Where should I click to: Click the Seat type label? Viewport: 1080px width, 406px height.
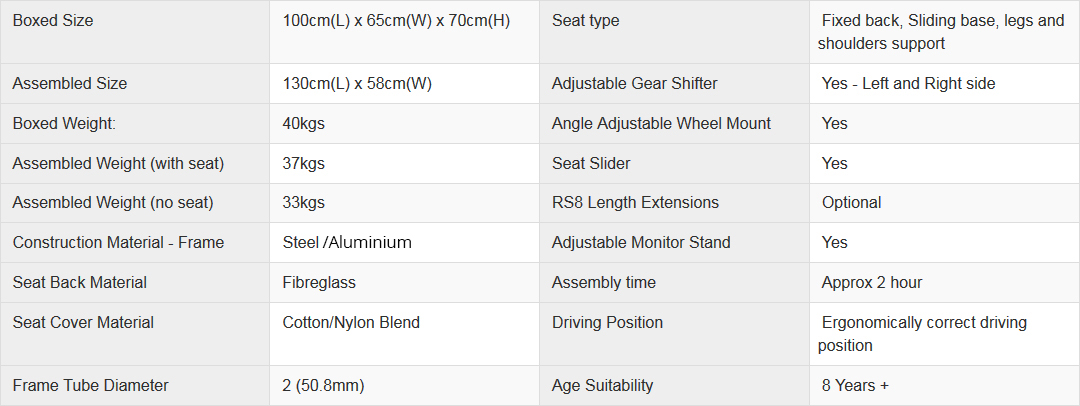[x=585, y=21]
